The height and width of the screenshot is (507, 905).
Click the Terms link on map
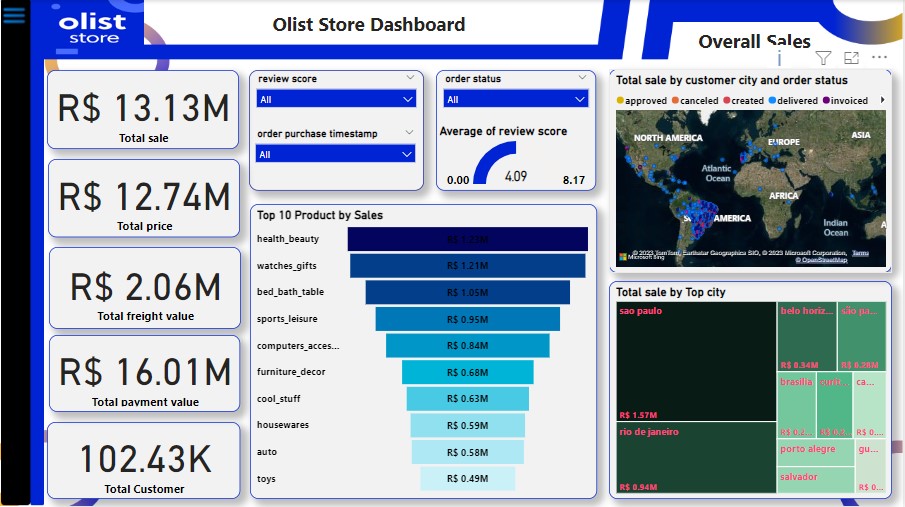[860, 254]
